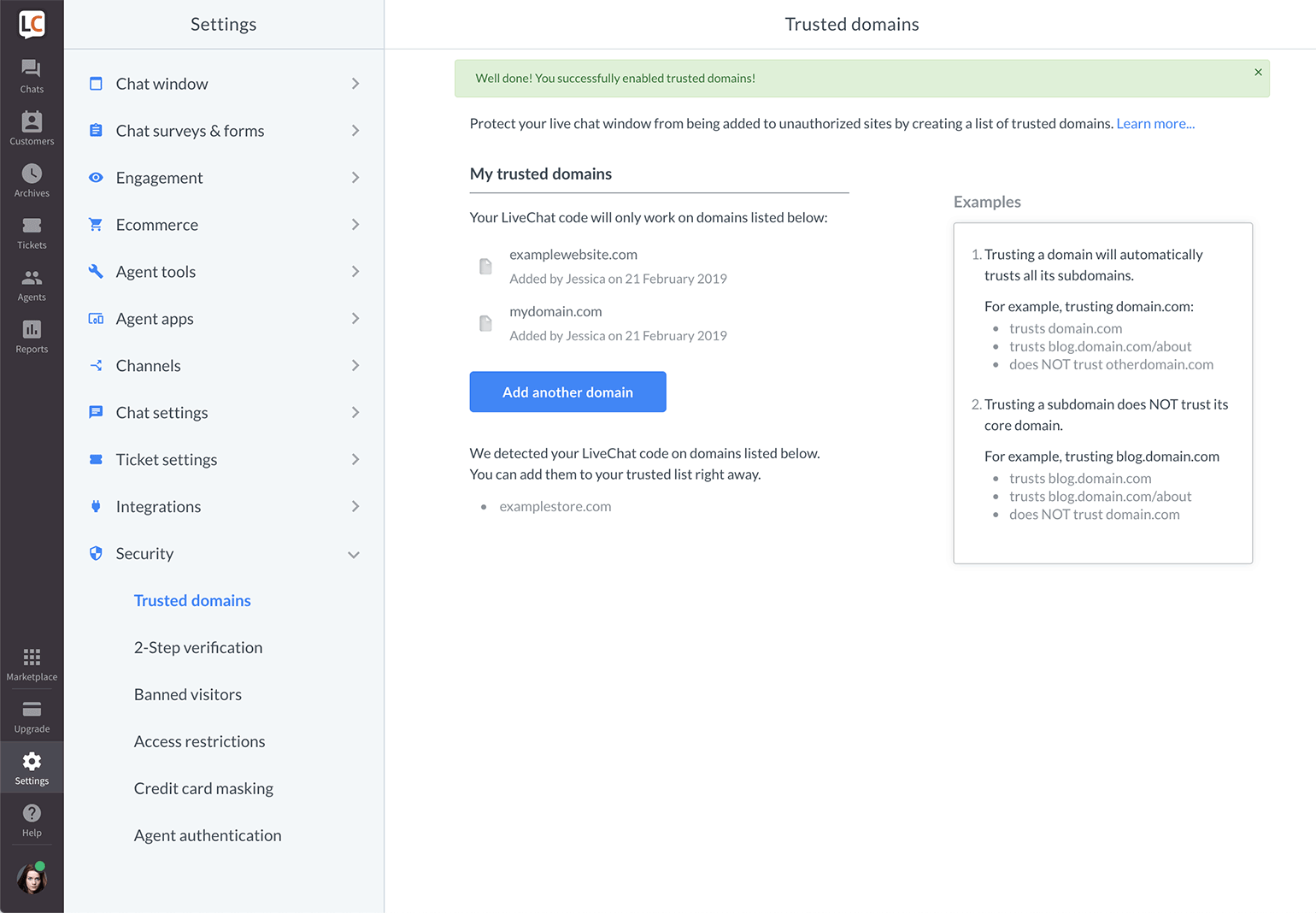Viewport: 1316px width, 913px height.
Task: Open Agent authentication settings
Action: coord(208,836)
